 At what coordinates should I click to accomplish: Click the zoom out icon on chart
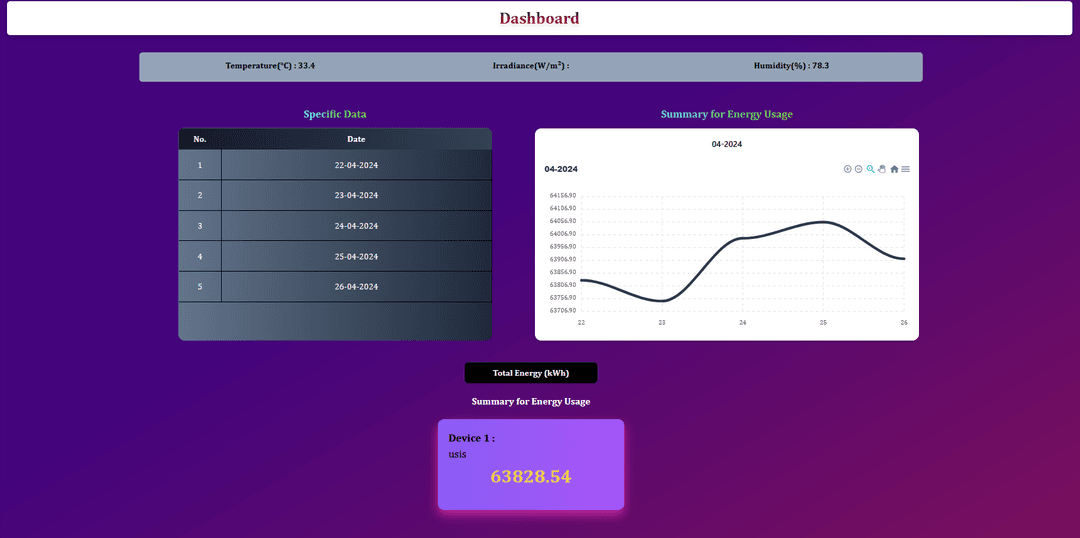[859, 169]
